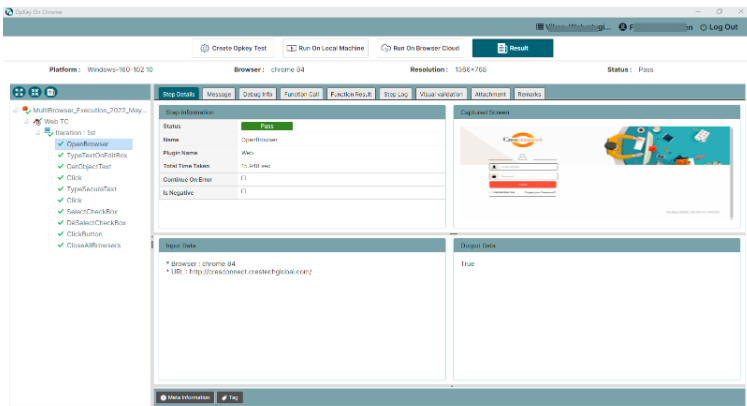
Task: Click green checkmark beside CloseAllBrowsers step
Action: point(61,245)
